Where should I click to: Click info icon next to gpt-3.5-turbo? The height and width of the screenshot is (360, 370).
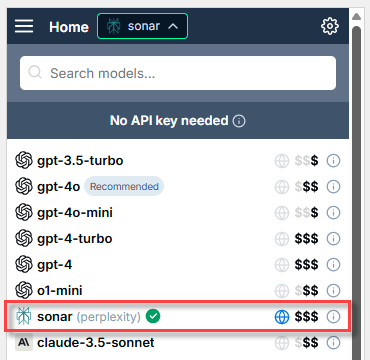[x=333, y=161]
